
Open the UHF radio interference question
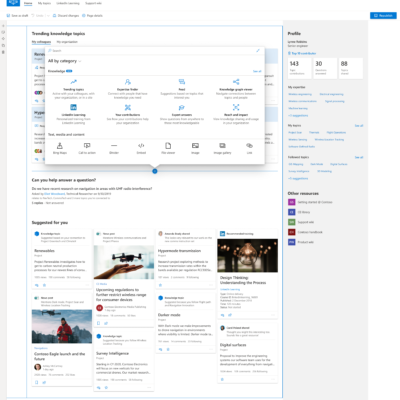tap(92, 189)
